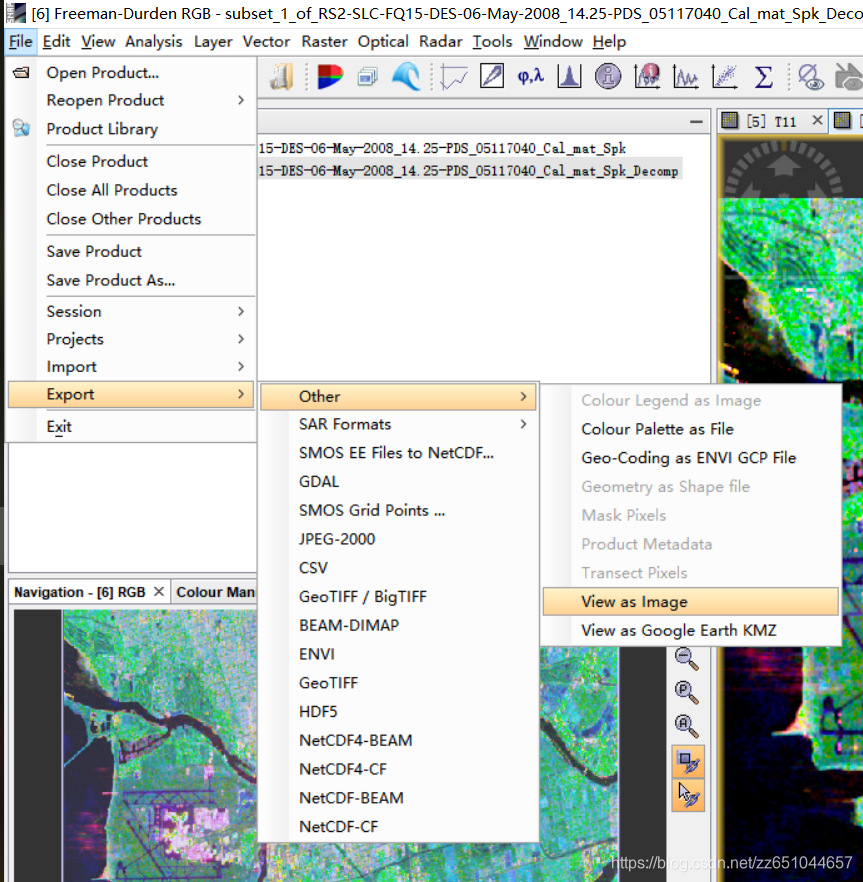Choose BEAM-DIMAP export format
This screenshot has width=863, height=882.
coord(398,626)
